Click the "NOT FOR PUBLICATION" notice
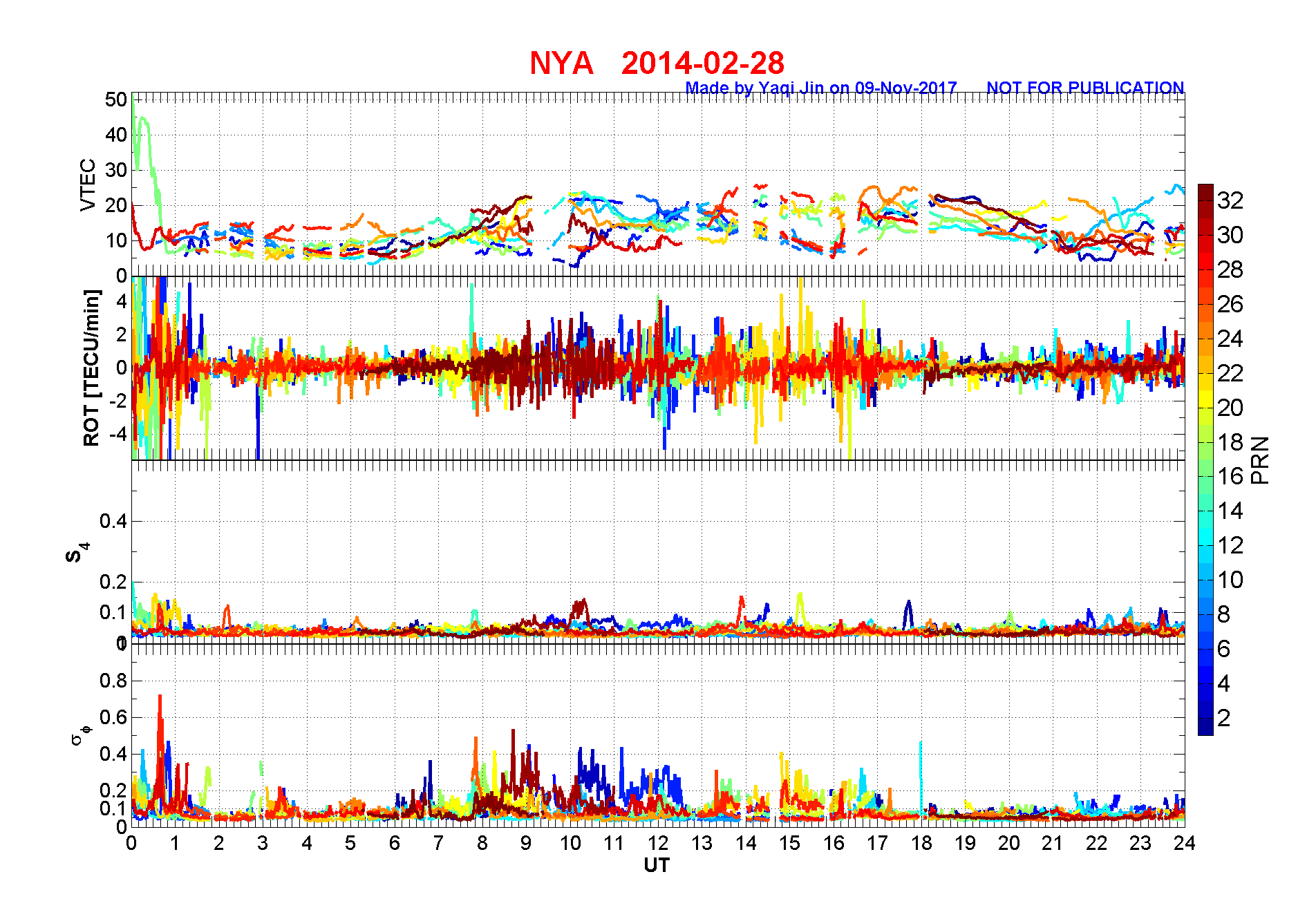 [1085, 88]
